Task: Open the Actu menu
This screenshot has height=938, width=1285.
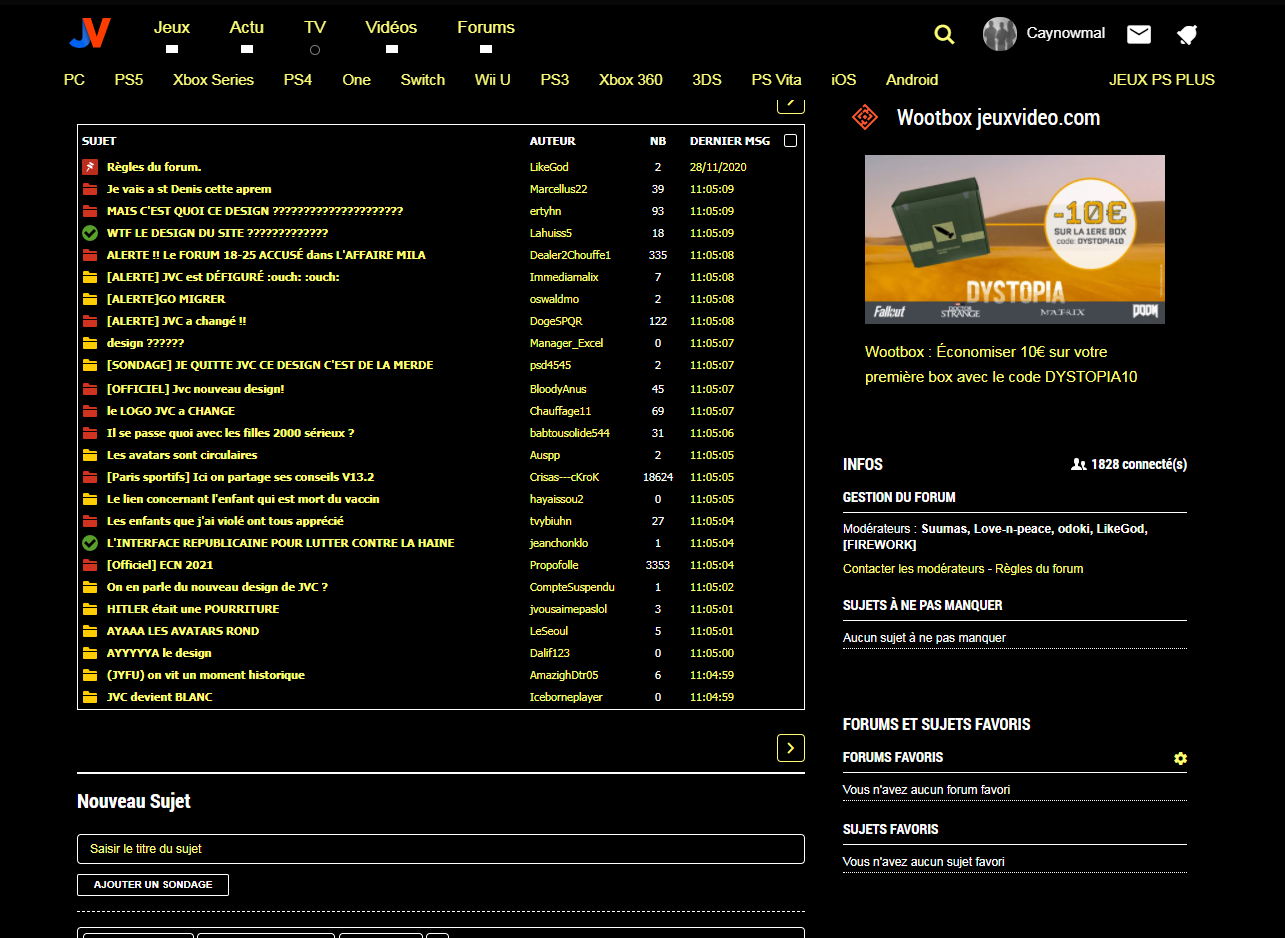Action: point(247,28)
